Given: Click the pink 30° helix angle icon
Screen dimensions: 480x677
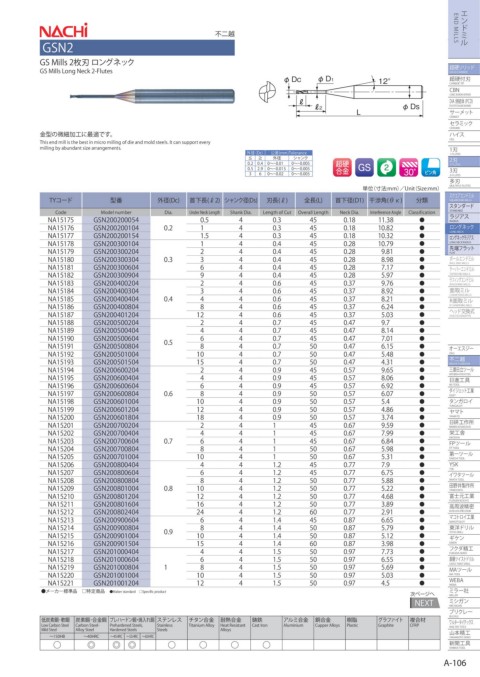Looking at the screenshot, I should pyautogui.click(x=408, y=167).
